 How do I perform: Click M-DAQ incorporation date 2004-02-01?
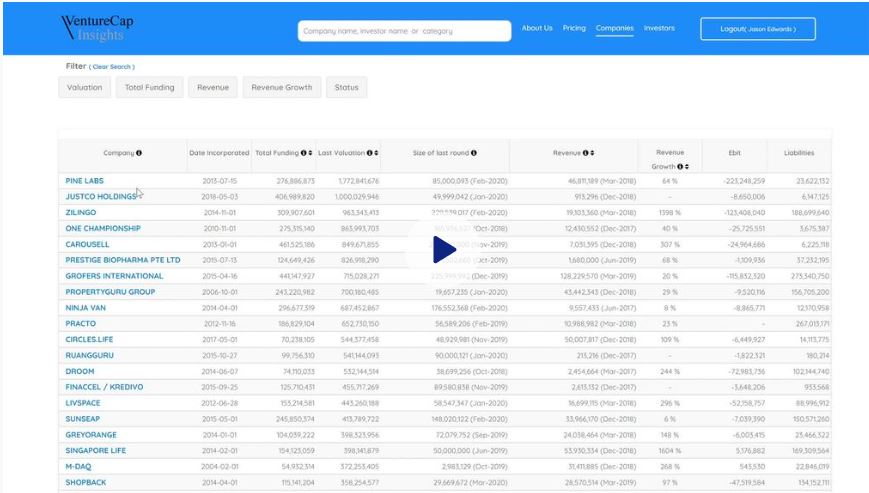coord(219,467)
